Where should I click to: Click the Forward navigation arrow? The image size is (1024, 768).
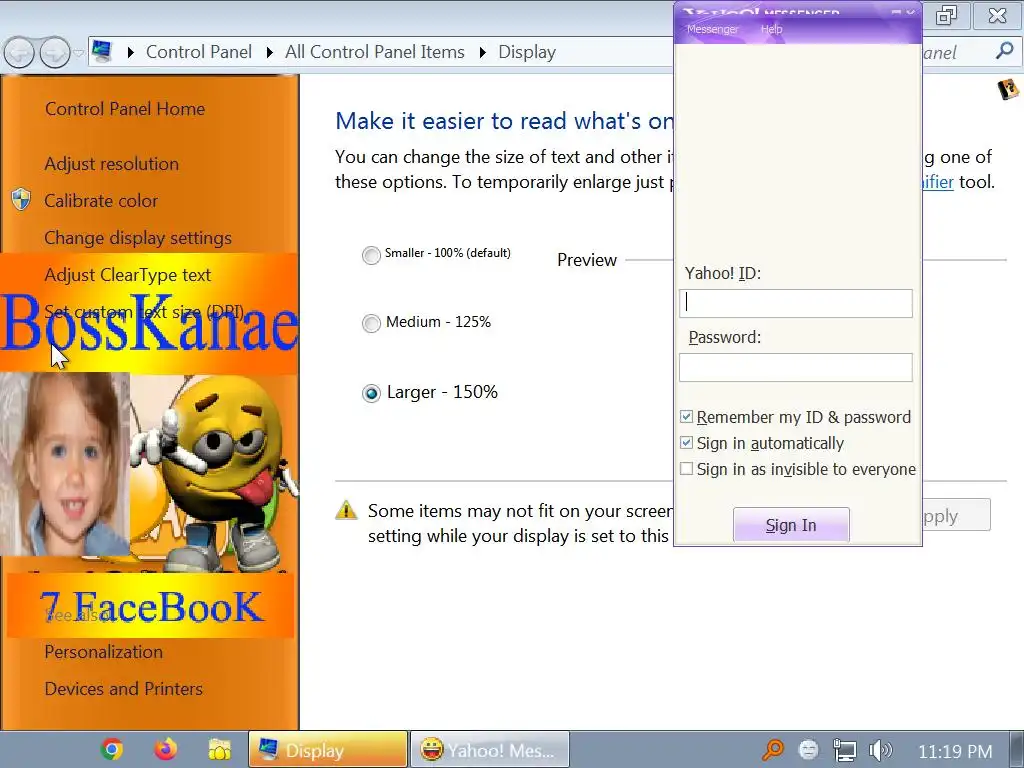55,52
